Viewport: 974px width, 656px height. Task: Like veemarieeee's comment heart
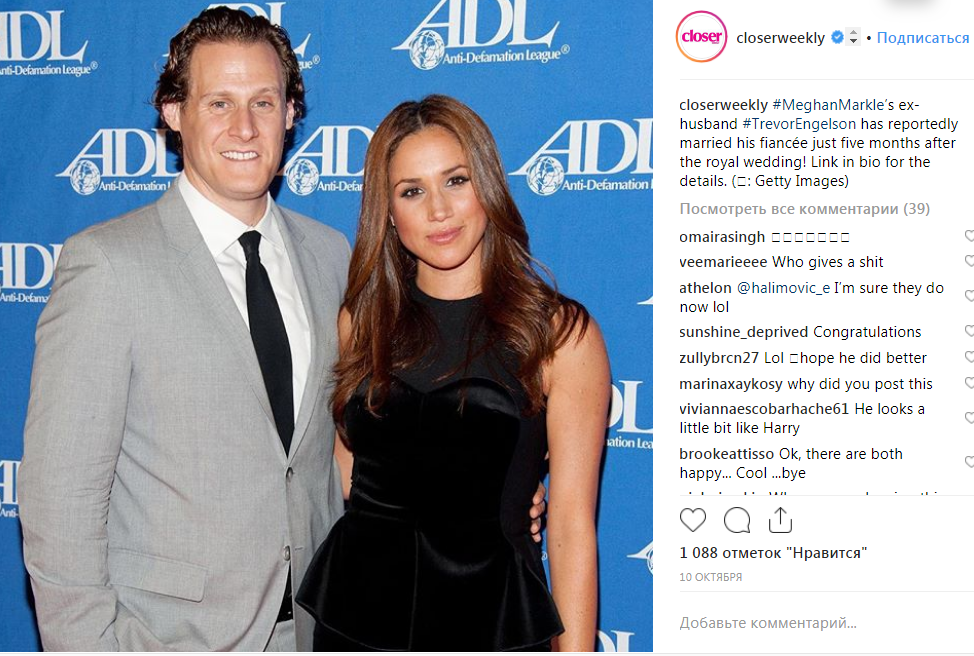coord(969,261)
